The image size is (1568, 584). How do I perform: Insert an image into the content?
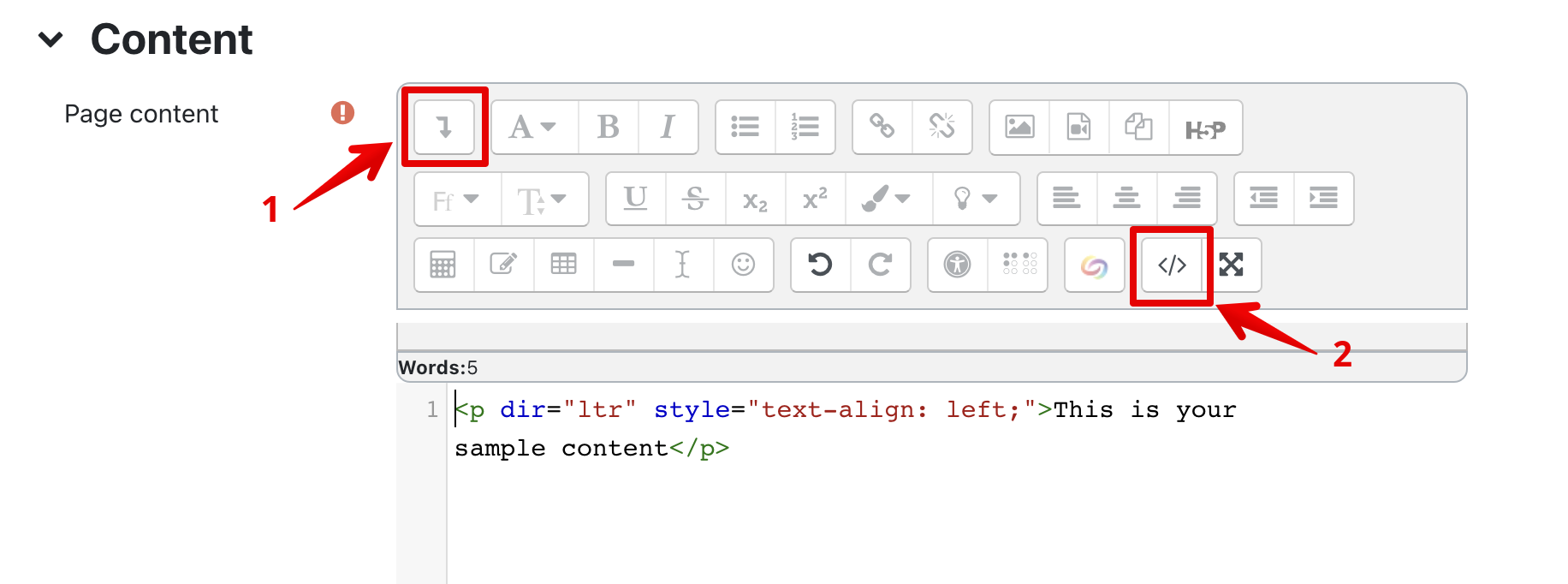(x=1019, y=128)
